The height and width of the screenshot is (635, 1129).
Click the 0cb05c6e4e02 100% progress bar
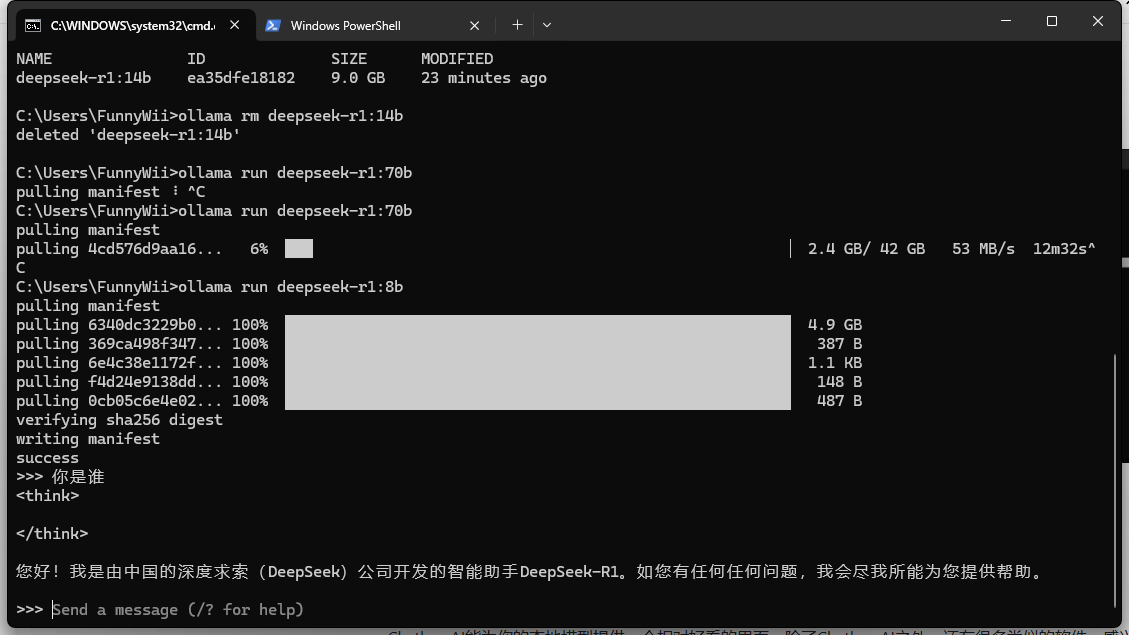(x=538, y=401)
